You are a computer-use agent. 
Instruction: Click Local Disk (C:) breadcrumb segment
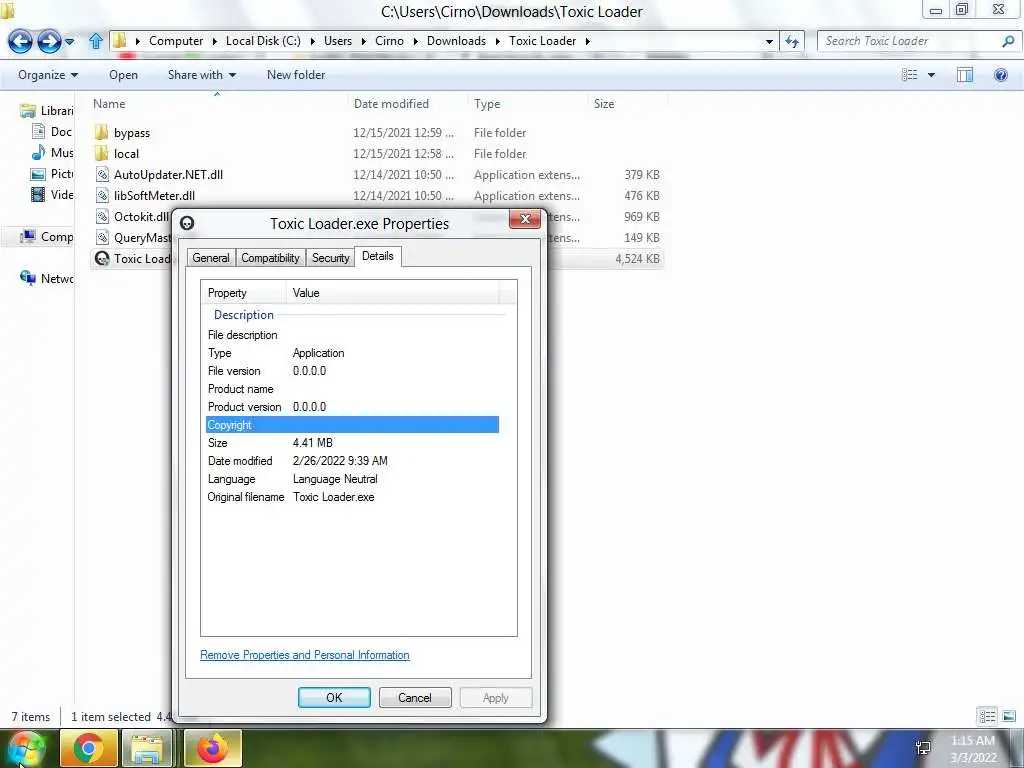(x=263, y=41)
